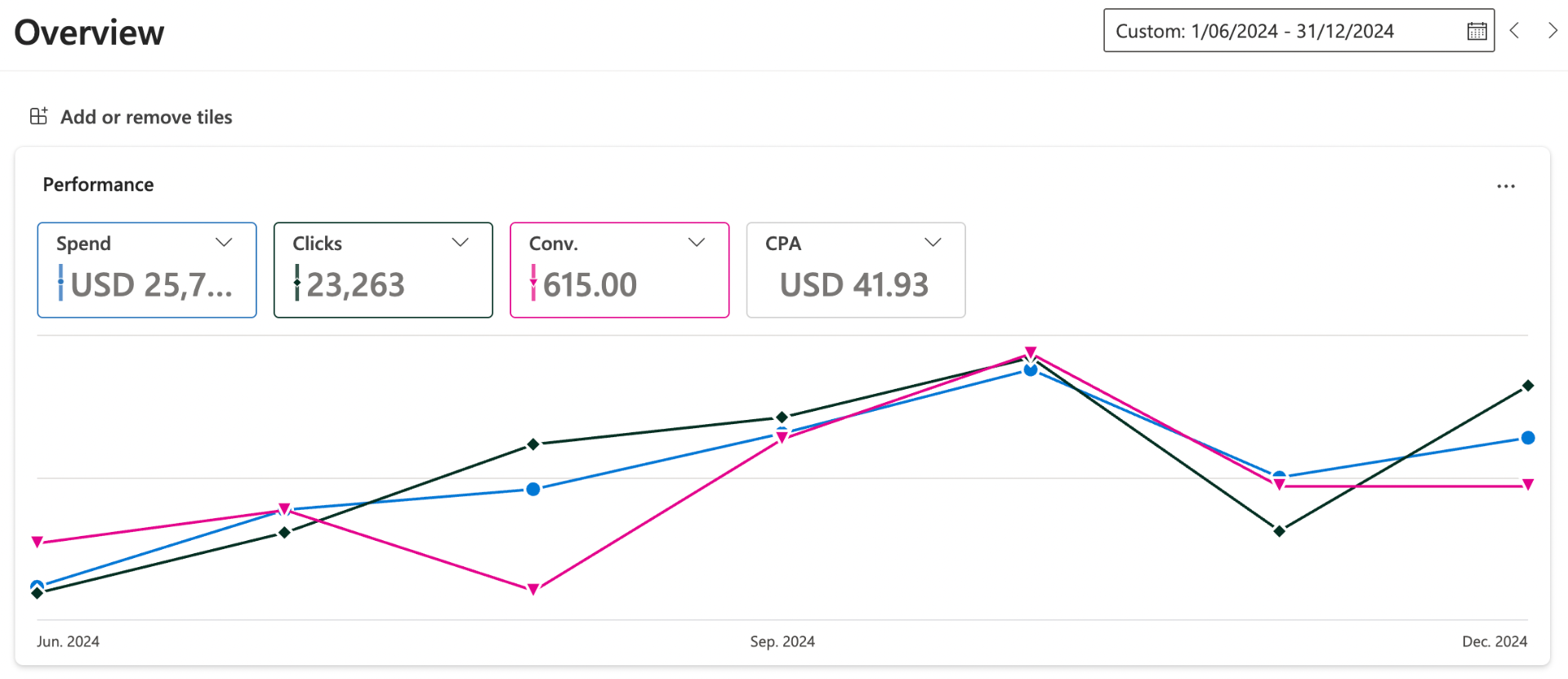
Task: Open the Spend metric dropdown
Action: (224, 242)
